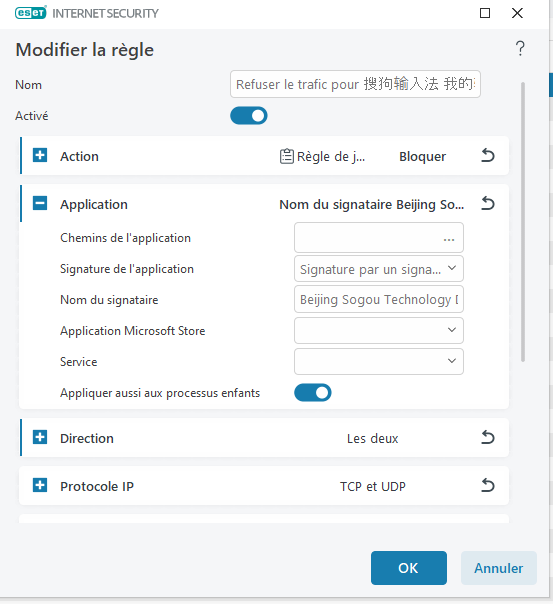
Task: Expand the Direction section
Action: coord(40,437)
